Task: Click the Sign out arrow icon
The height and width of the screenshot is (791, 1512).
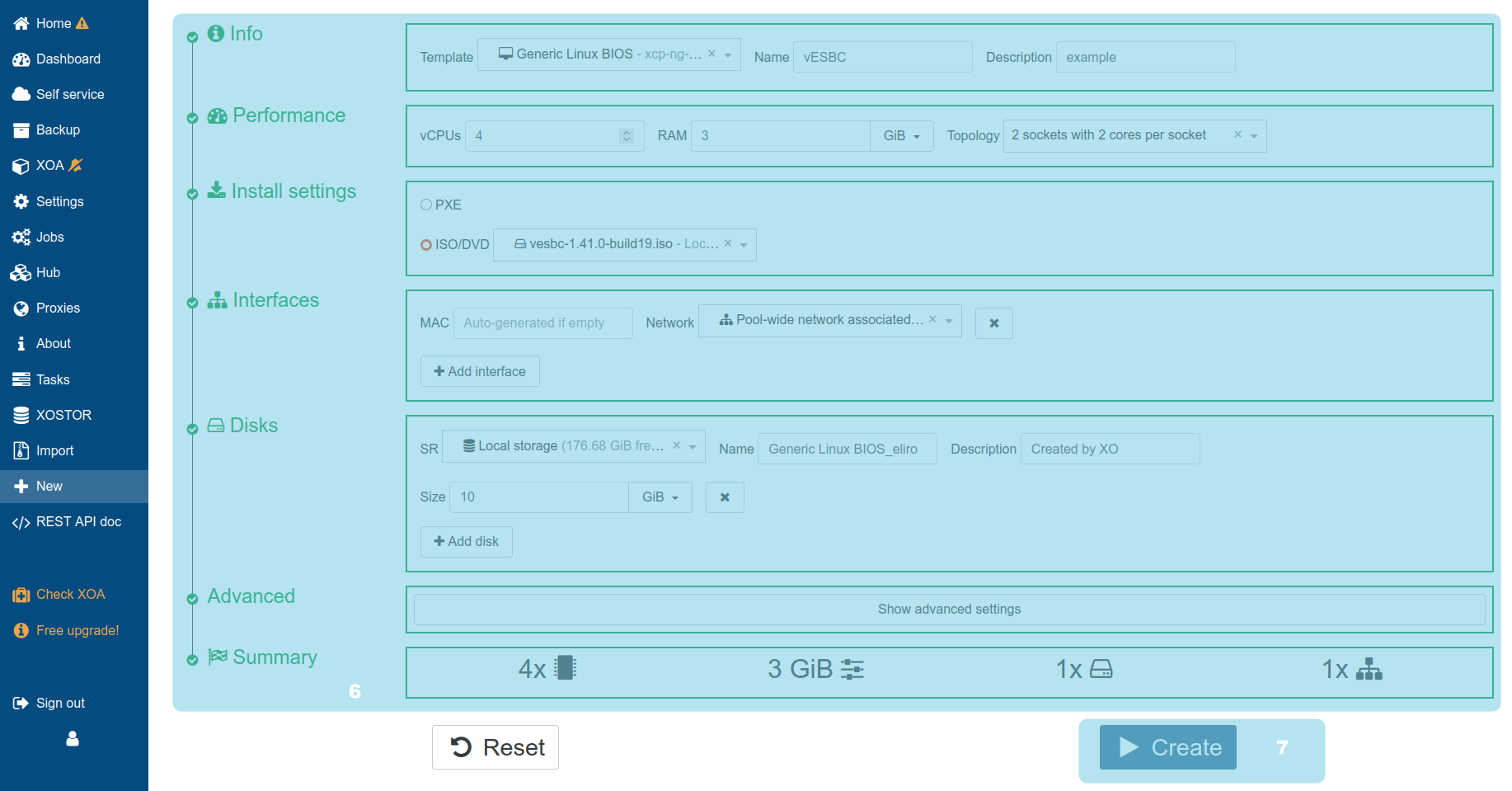Action: tap(21, 704)
